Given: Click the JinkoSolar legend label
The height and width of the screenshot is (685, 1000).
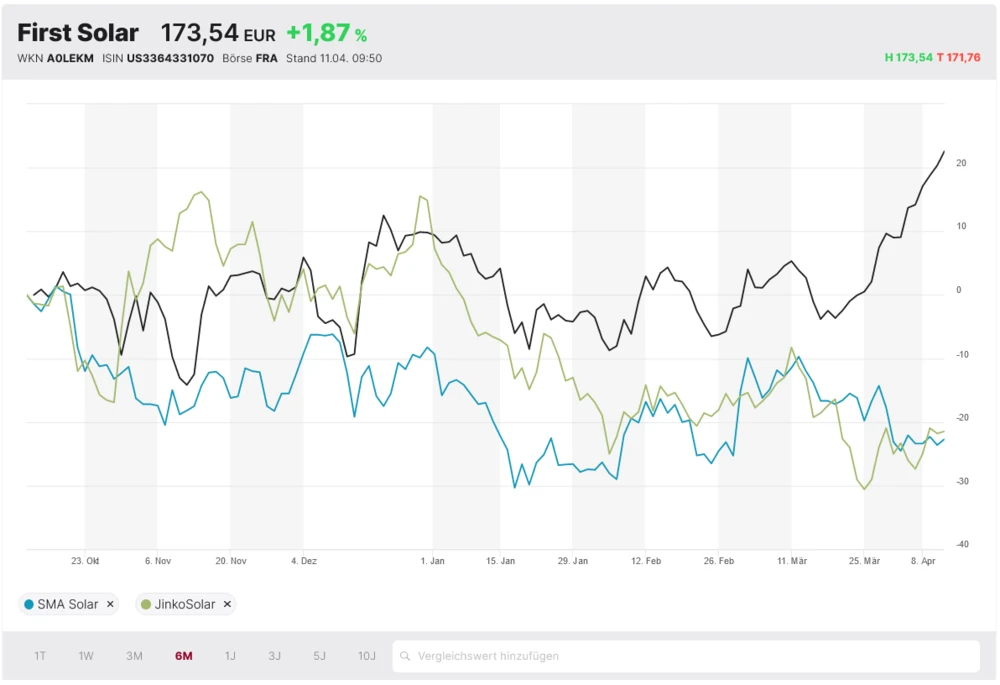Looking at the screenshot, I should (x=185, y=604).
